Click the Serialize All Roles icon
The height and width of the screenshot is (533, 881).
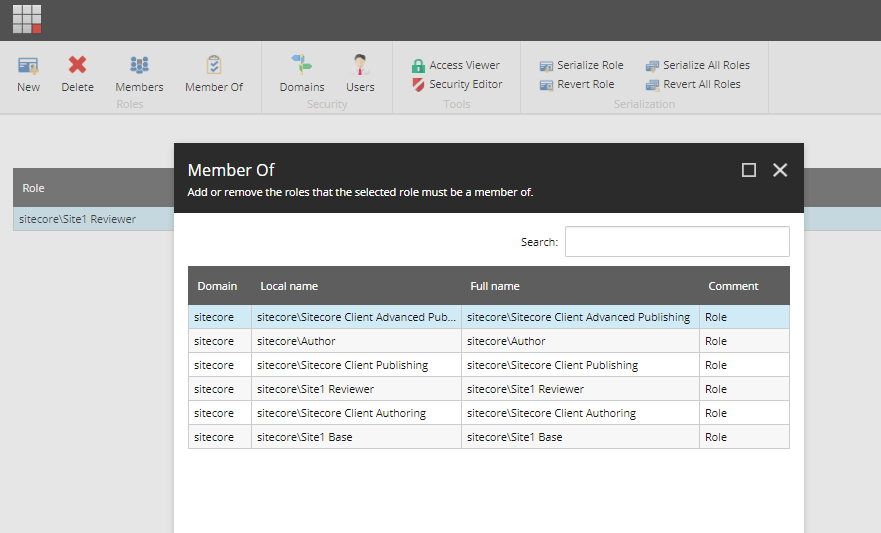(x=652, y=66)
